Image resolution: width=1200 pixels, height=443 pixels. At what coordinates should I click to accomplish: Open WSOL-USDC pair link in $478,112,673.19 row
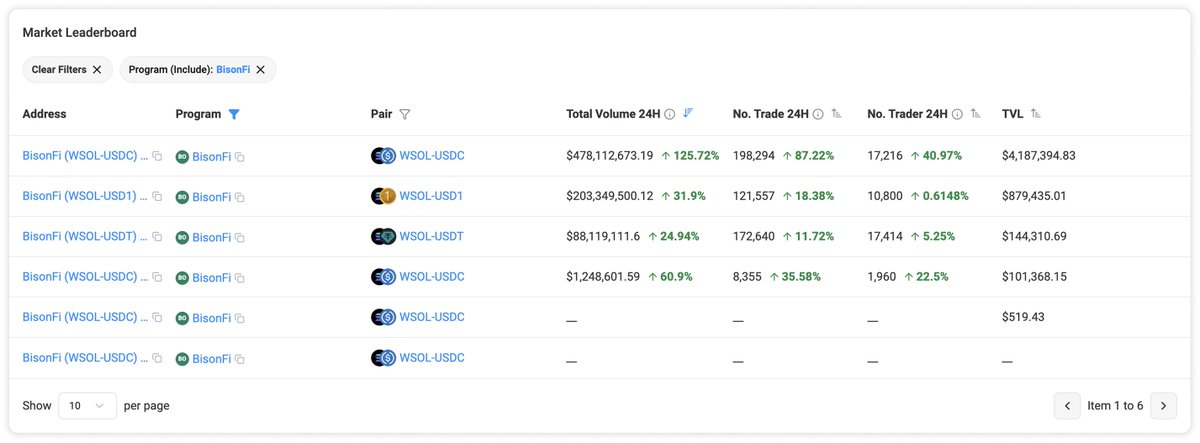tap(432, 155)
